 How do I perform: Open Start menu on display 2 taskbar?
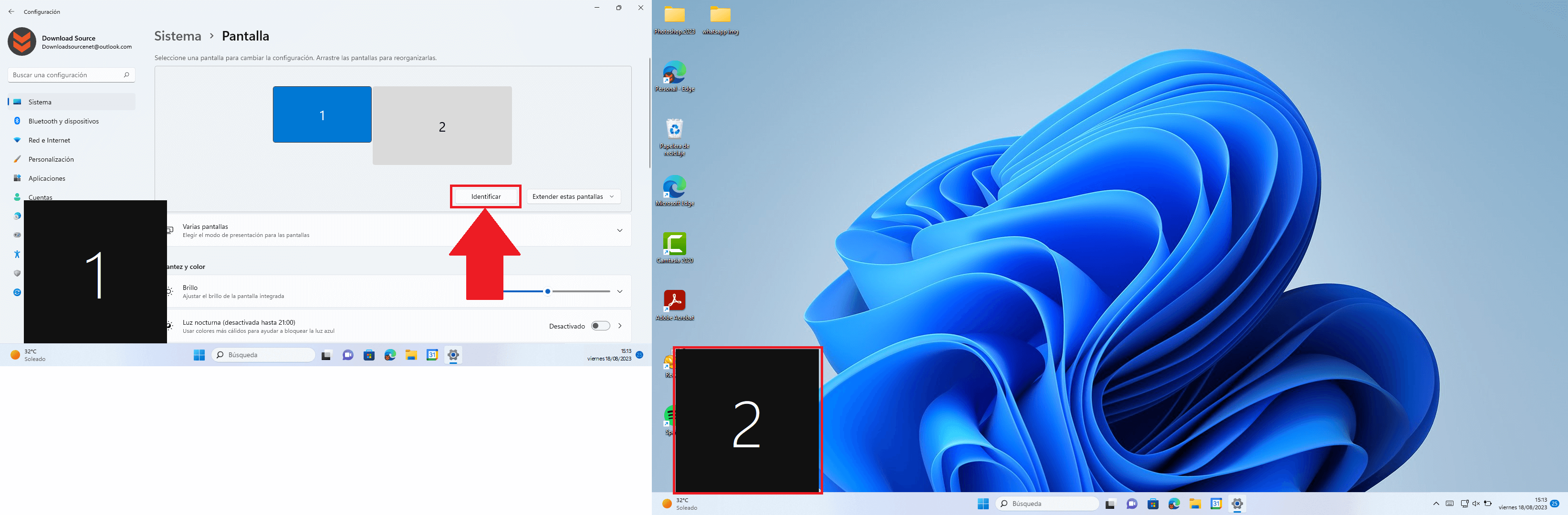pyautogui.click(x=983, y=504)
